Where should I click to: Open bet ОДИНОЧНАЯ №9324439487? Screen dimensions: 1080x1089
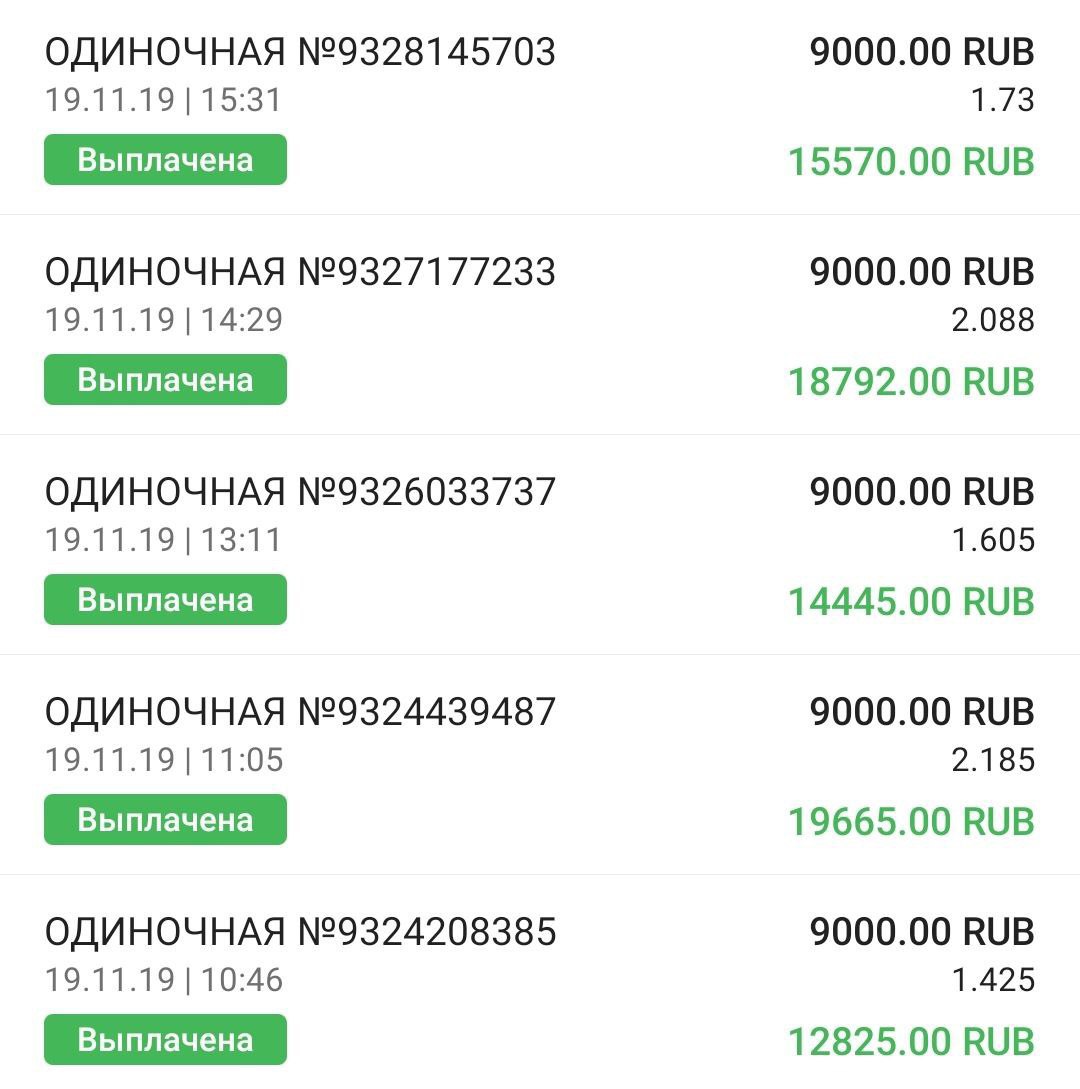point(300,712)
